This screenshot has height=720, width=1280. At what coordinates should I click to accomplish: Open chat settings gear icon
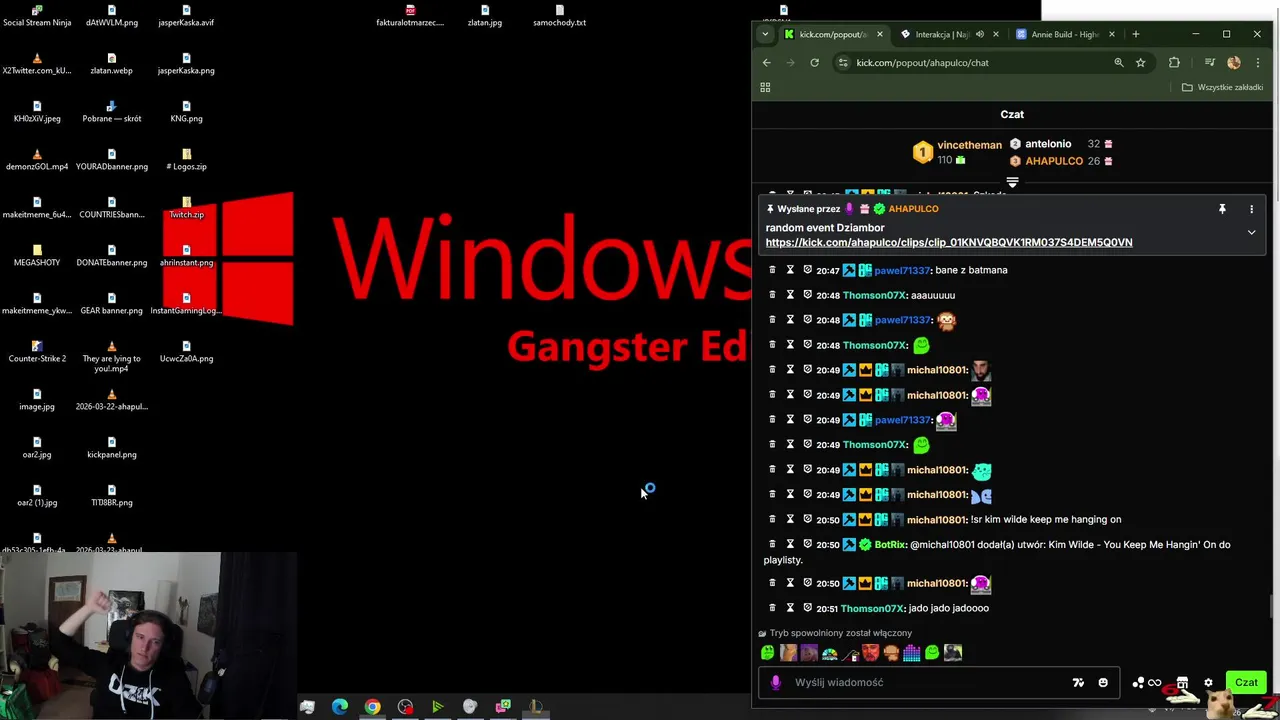(x=1208, y=683)
